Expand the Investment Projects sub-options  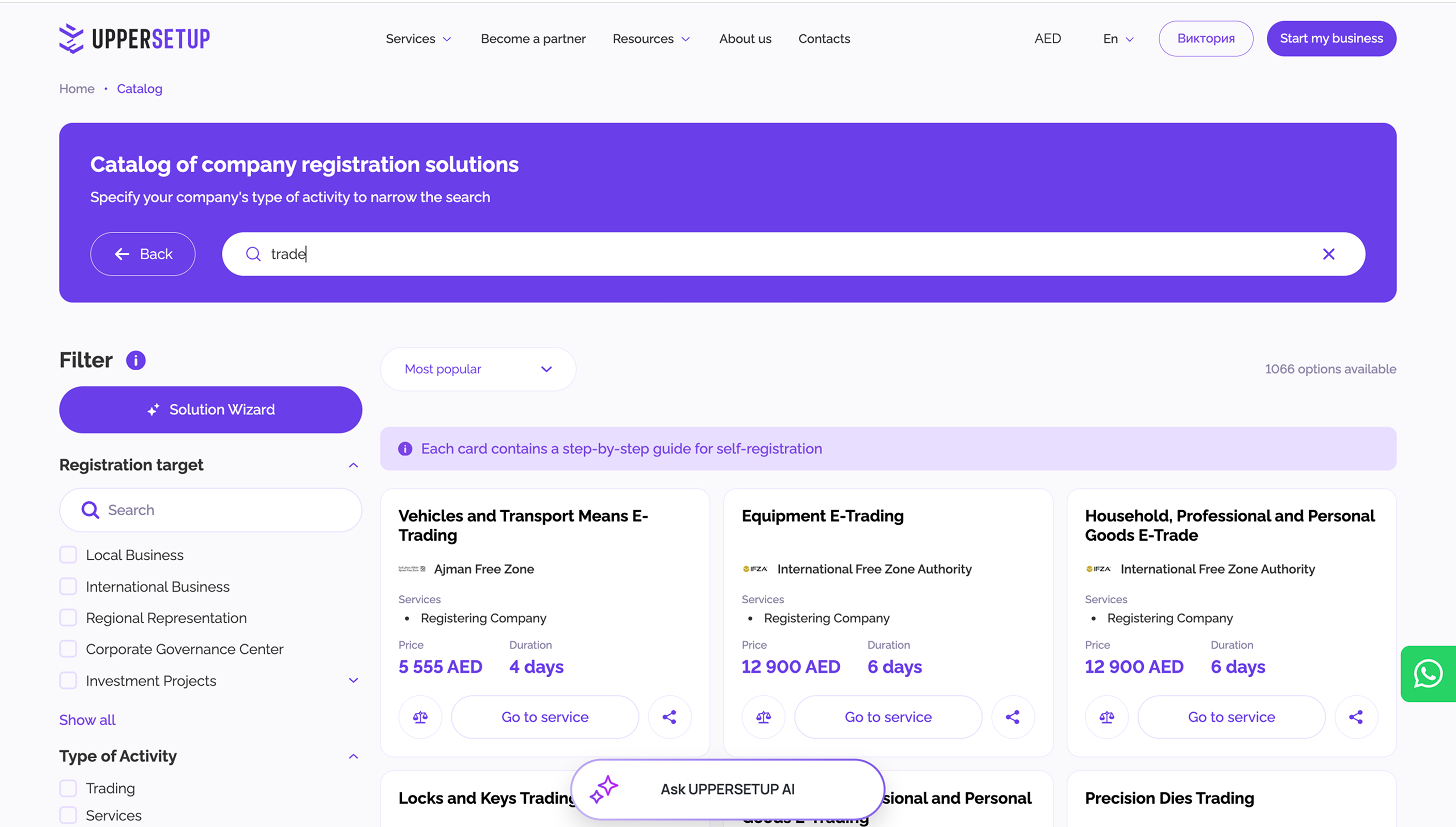(x=353, y=680)
